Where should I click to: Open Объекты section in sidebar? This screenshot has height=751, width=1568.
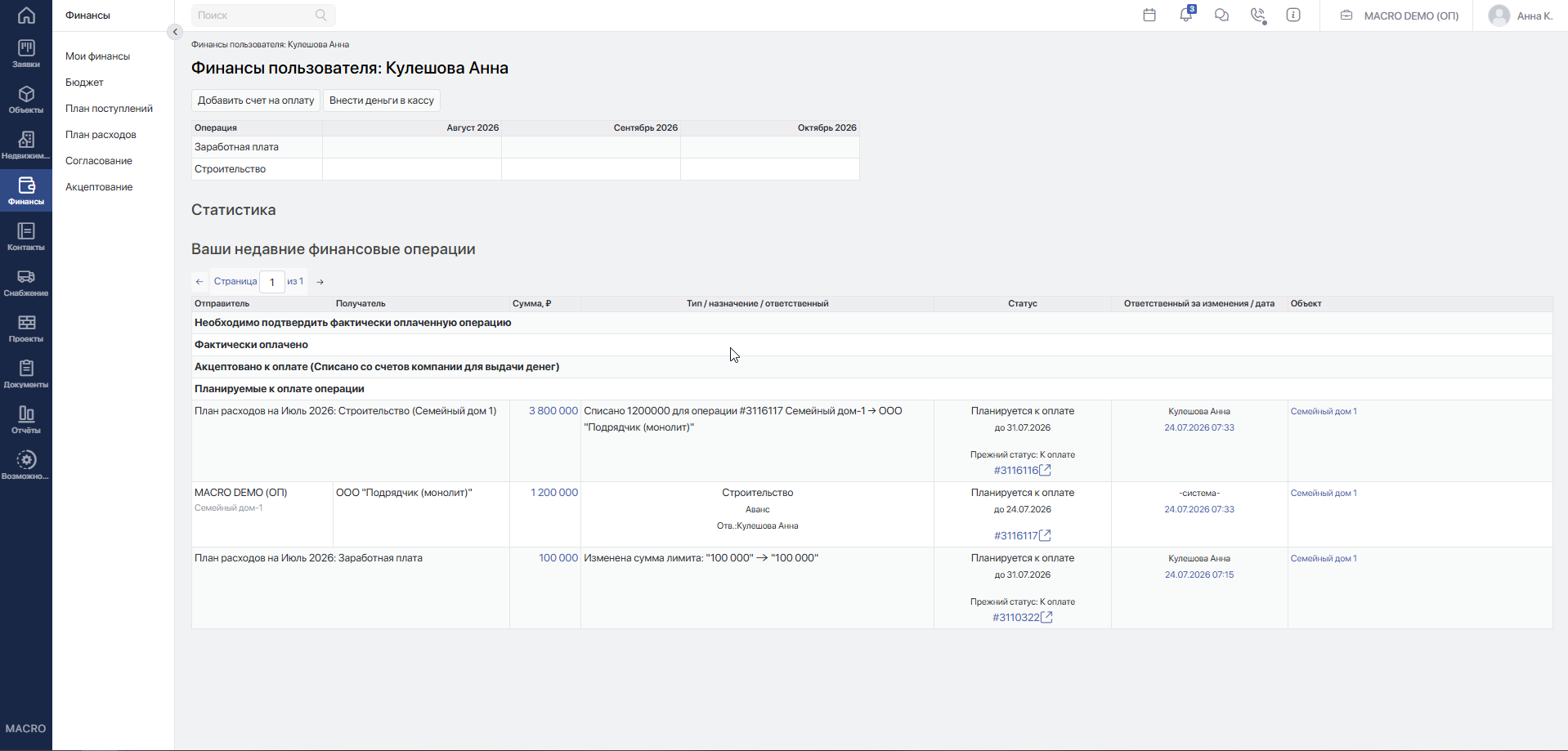pyautogui.click(x=26, y=100)
